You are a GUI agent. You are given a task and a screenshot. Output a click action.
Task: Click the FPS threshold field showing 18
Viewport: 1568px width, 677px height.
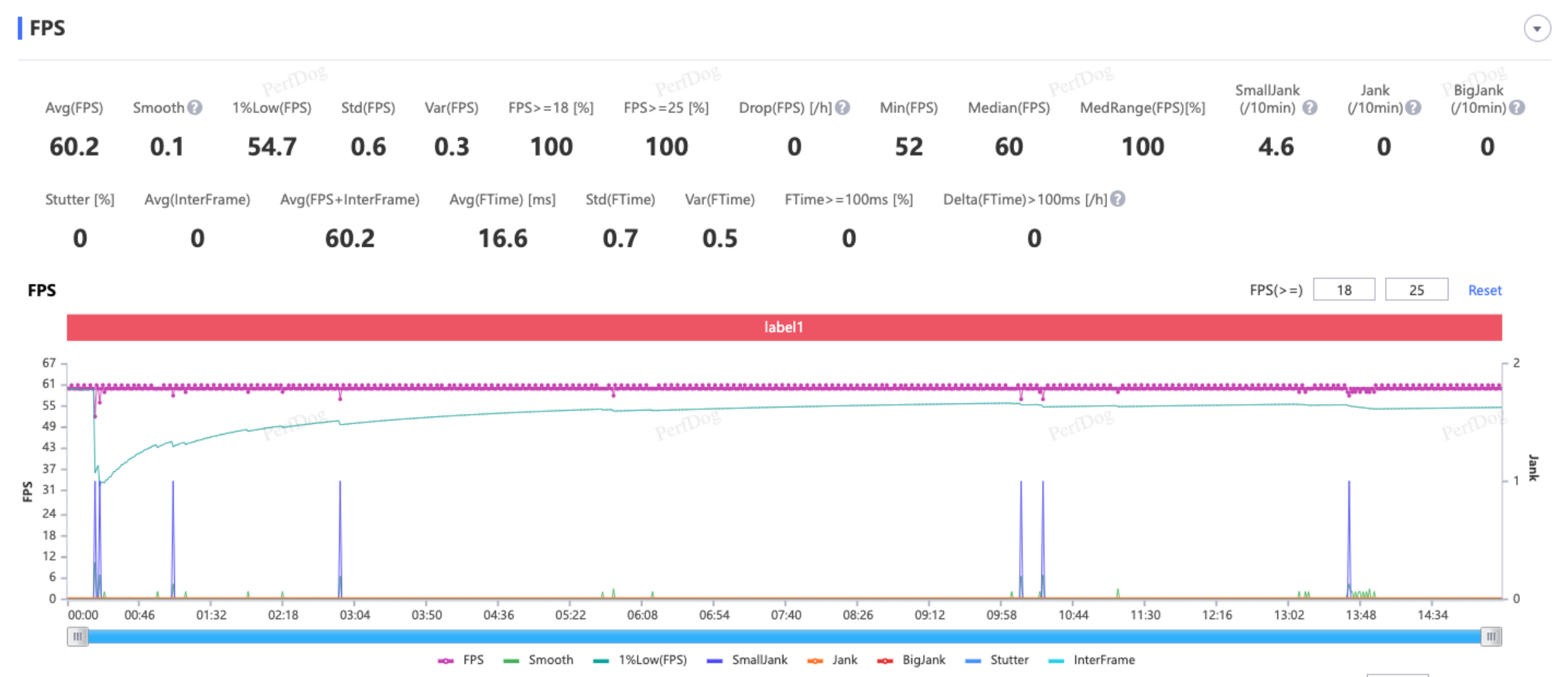1344,290
